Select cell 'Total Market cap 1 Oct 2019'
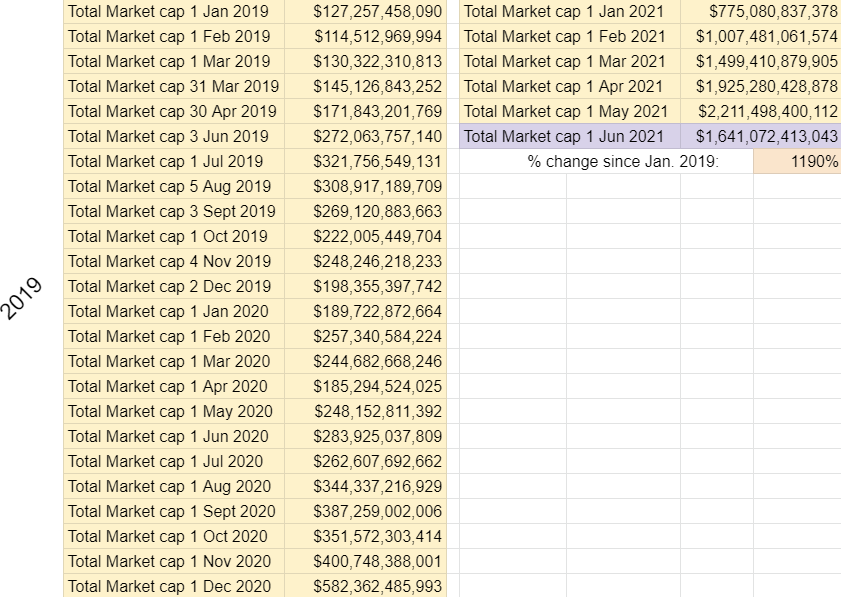The image size is (841, 597). point(174,237)
